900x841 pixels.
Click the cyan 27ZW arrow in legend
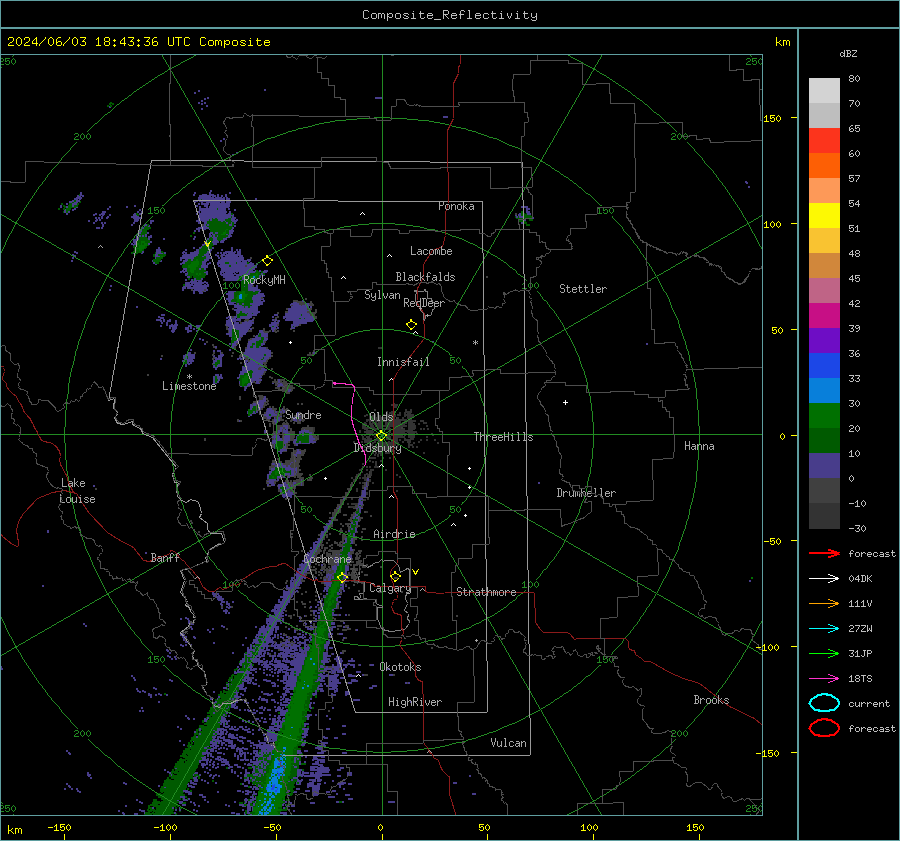pos(824,629)
